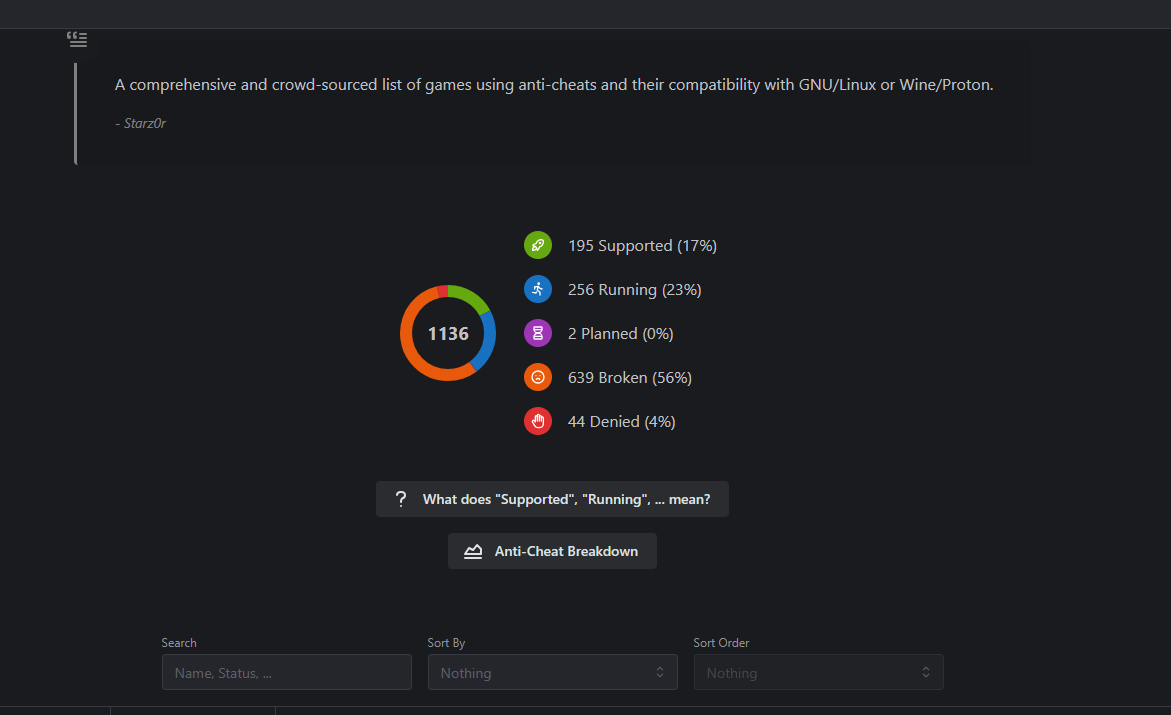Screen dimensions: 1171x715
Task: Click the question mark icon
Action: coord(401,499)
